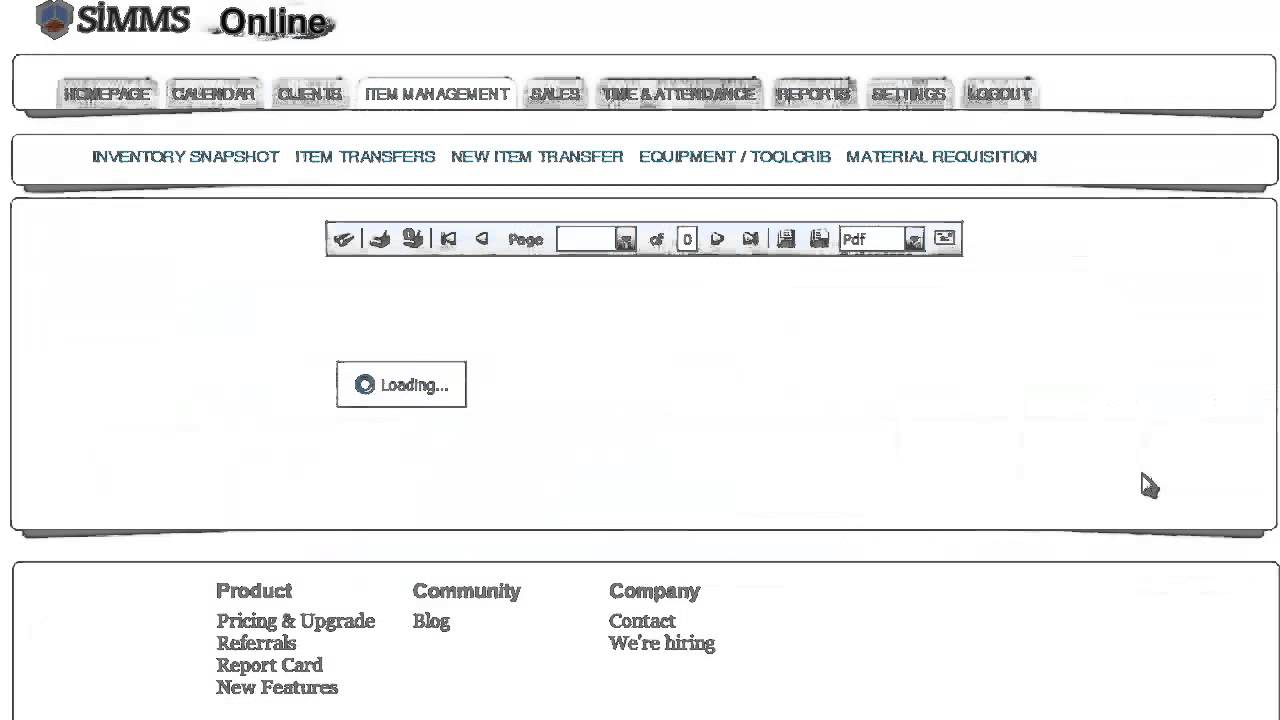Image resolution: width=1280 pixels, height=720 pixels.
Task: Open the Contact link under Company
Action: click(642, 621)
